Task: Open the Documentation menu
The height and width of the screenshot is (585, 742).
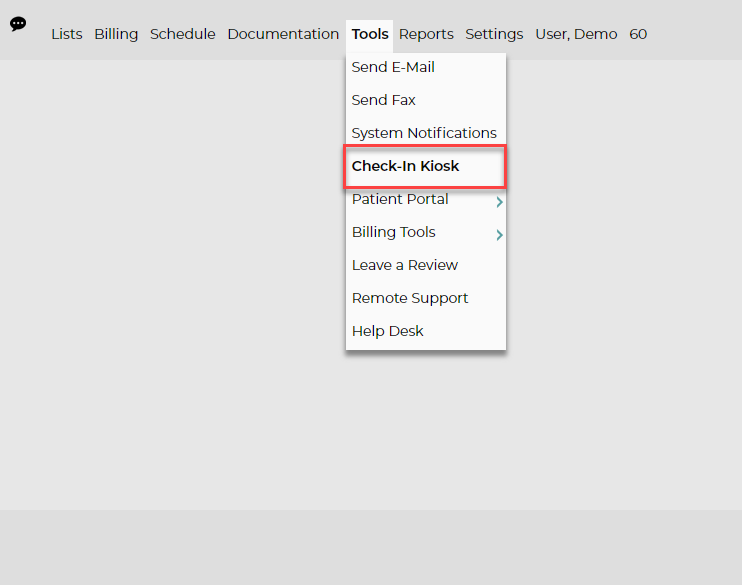Action: click(283, 34)
